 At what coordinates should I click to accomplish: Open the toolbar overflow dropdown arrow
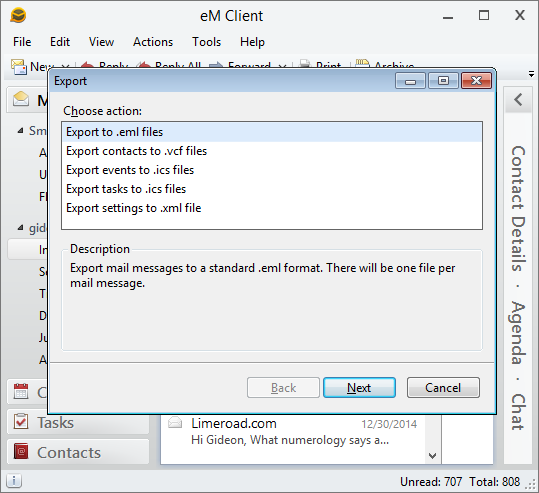click(x=531, y=74)
